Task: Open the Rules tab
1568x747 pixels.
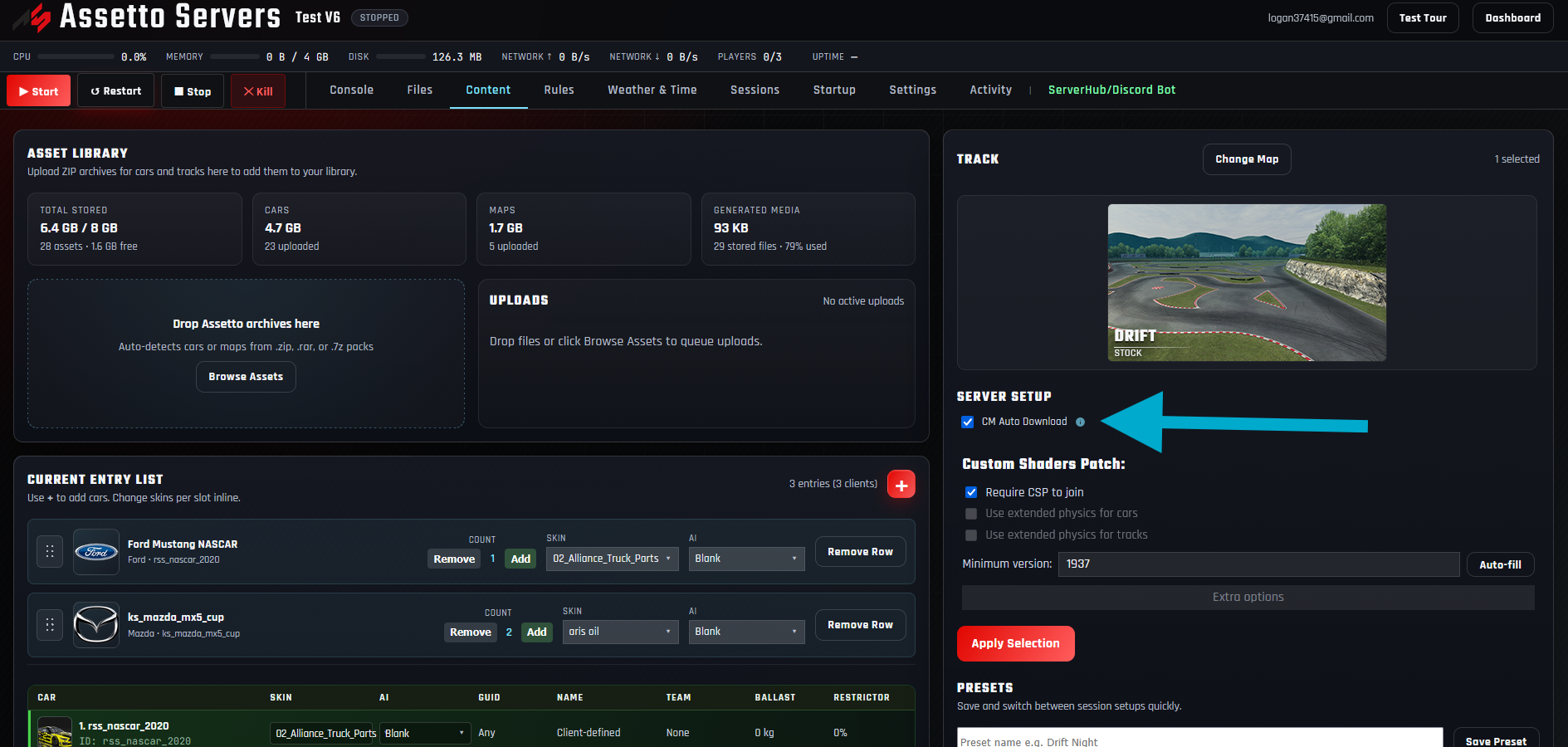Action: (x=559, y=90)
